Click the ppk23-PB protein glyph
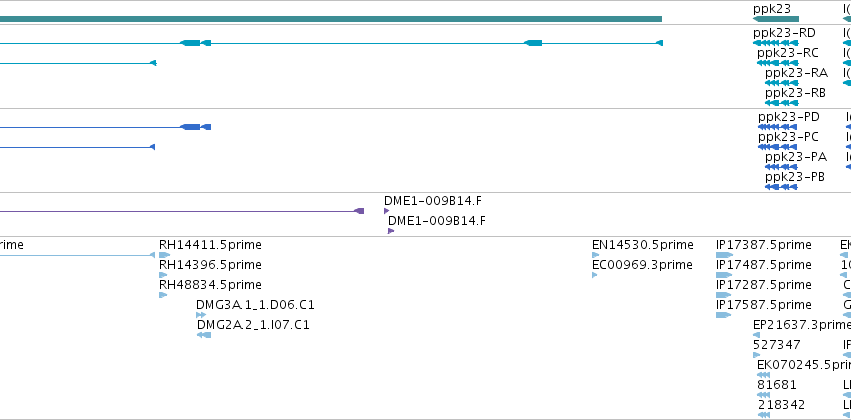This screenshot has width=851, height=420. pyautogui.click(x=781, y=187)
